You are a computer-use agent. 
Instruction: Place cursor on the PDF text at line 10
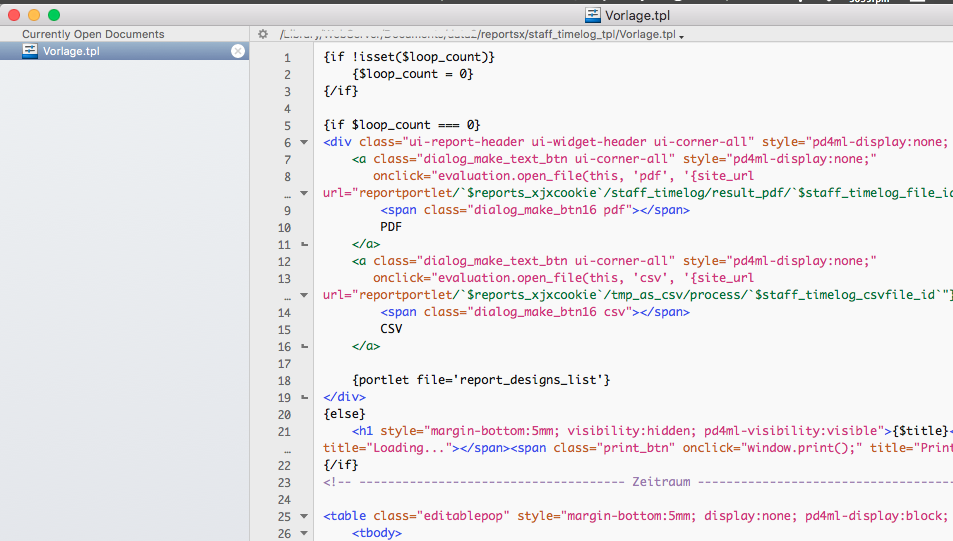(x=391, y=227)
